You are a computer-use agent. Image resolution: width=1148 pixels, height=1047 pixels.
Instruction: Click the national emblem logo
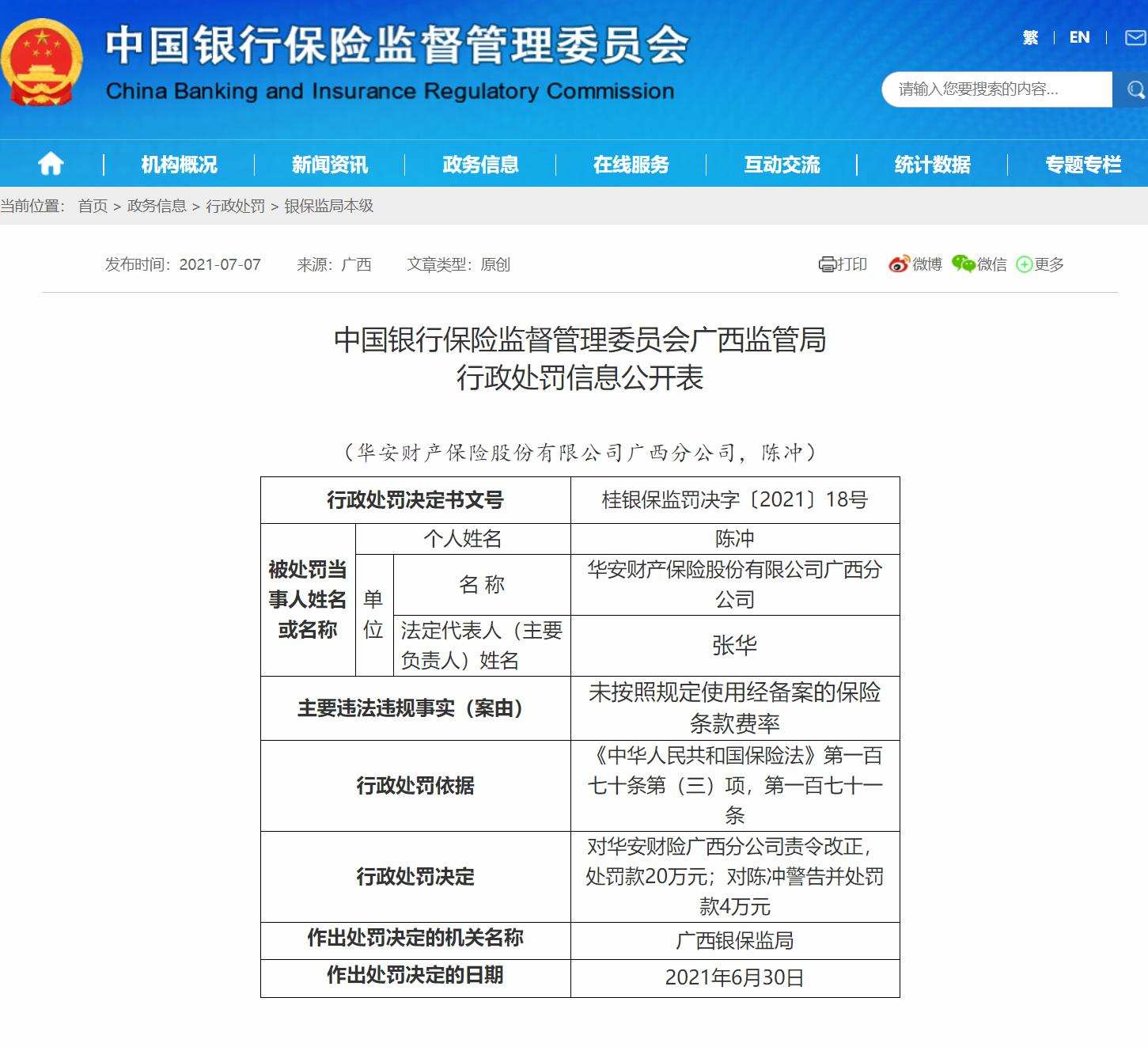point(42,62)
